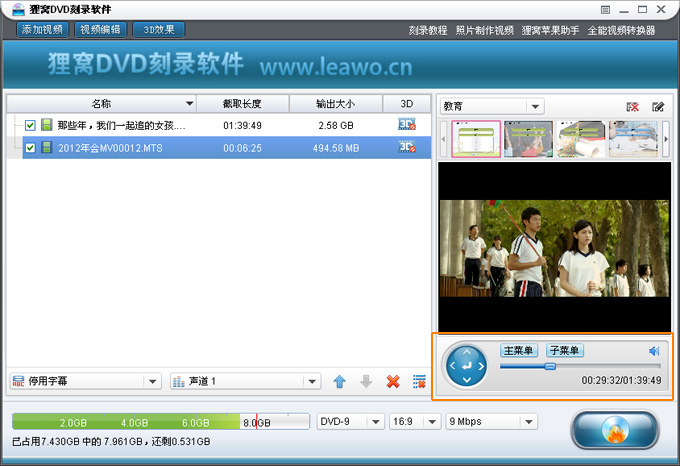Click the film icon of 那些年 row

tap(46, 125)
